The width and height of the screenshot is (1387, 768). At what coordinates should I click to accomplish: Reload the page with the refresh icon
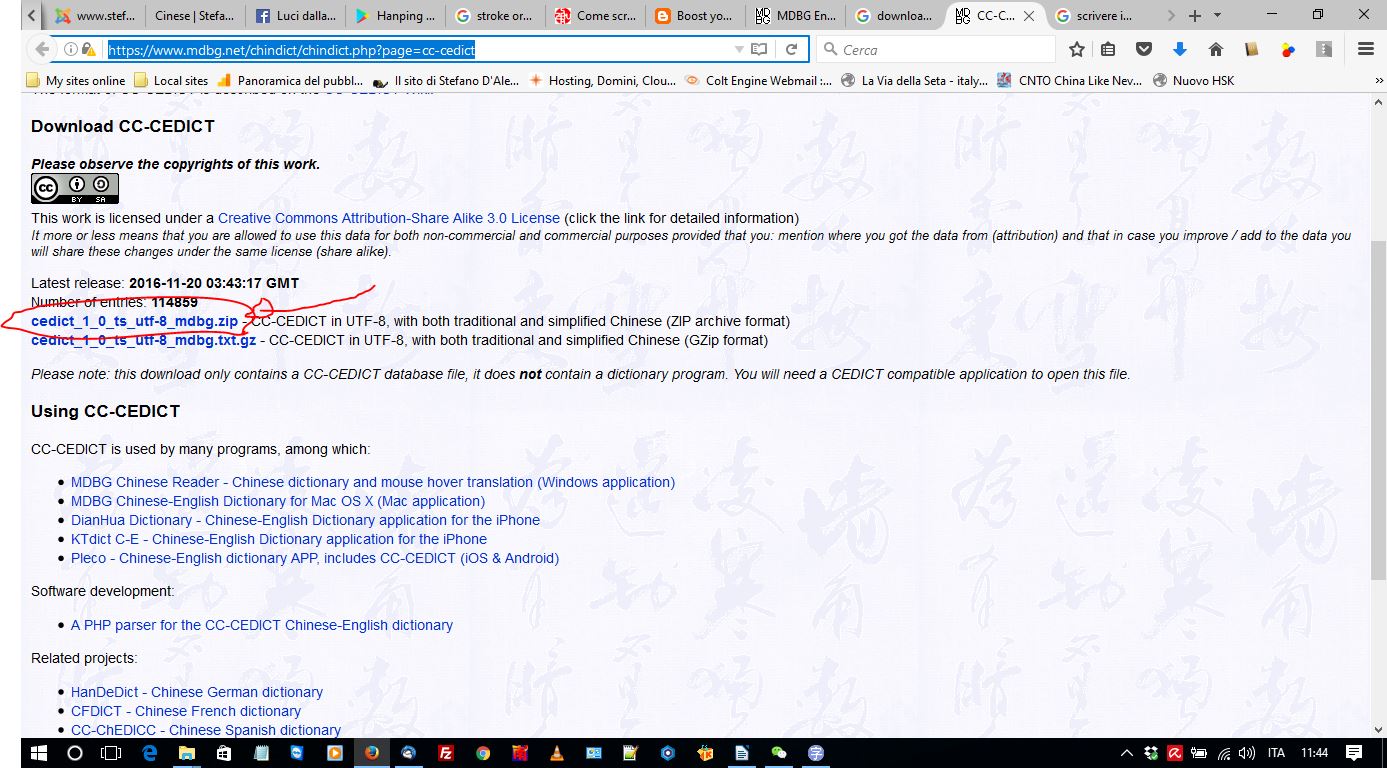791,49
